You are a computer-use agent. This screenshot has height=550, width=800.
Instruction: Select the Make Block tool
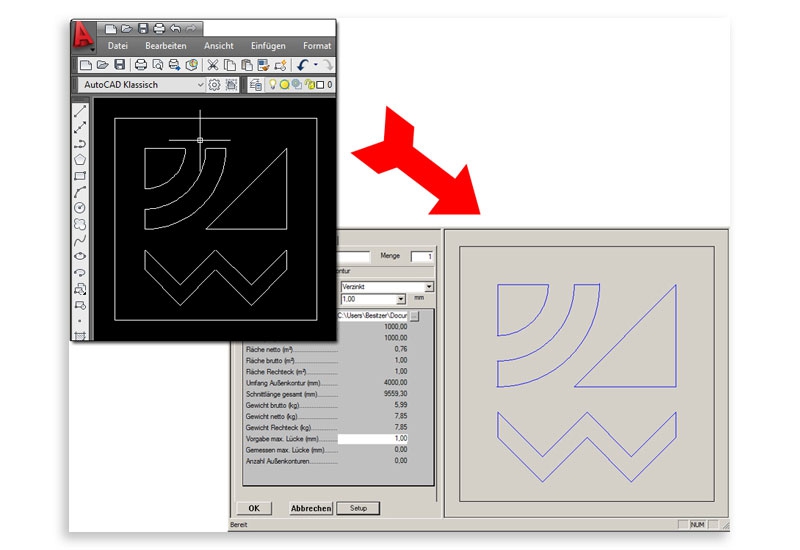point(80,305)
